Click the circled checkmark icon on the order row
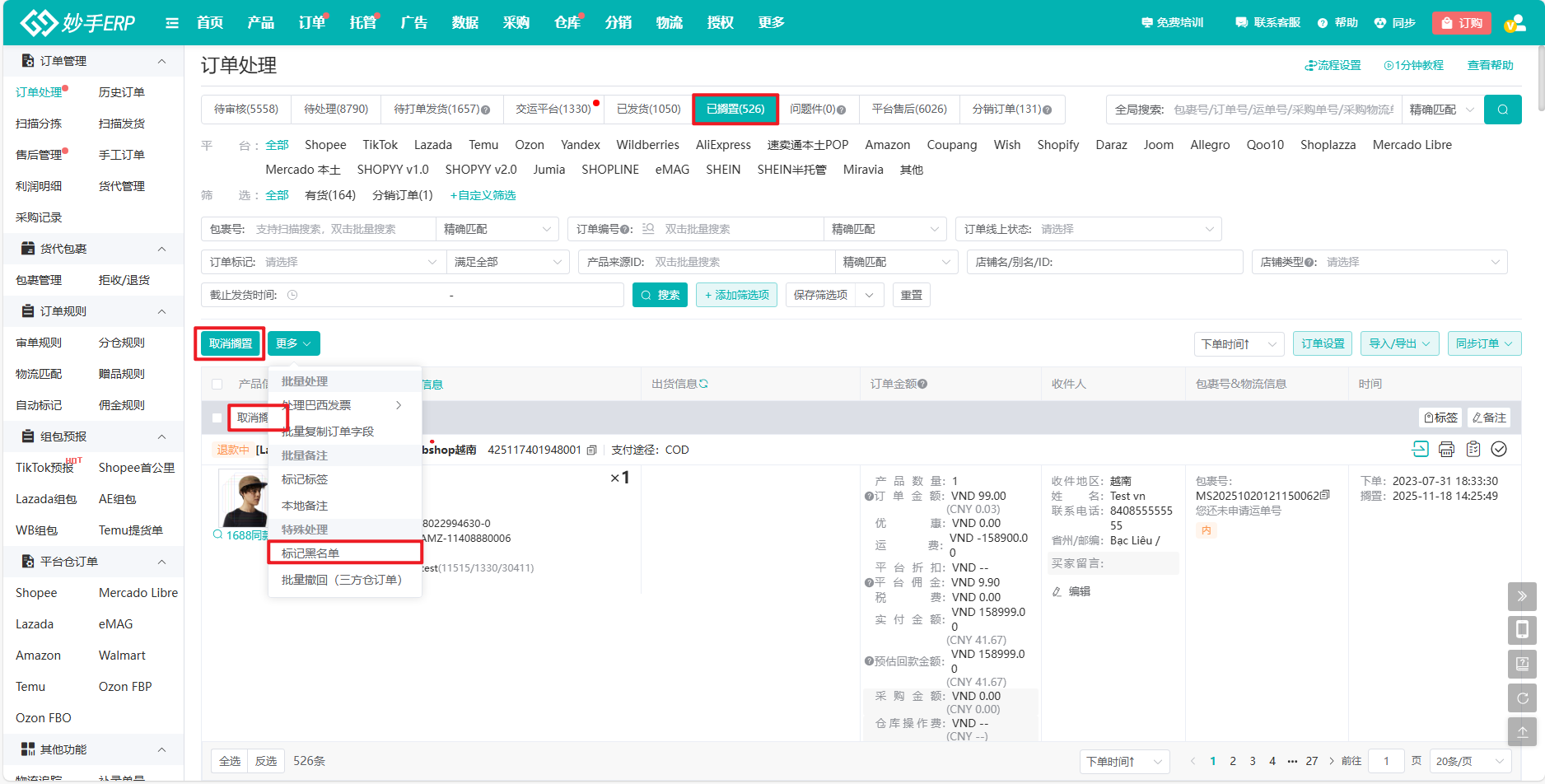The image size is (1545, 784). tap(1499, 450)
